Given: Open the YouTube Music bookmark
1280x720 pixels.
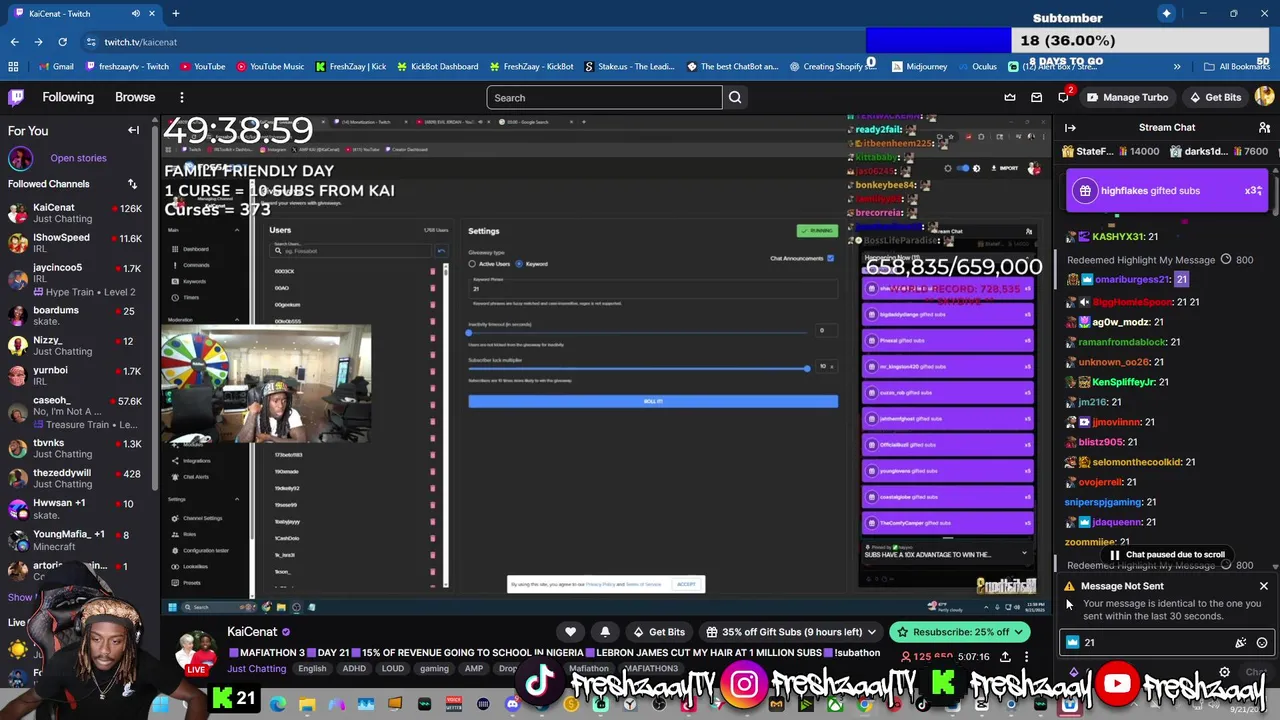Looking at the screenshot, I should click(270, 66).
